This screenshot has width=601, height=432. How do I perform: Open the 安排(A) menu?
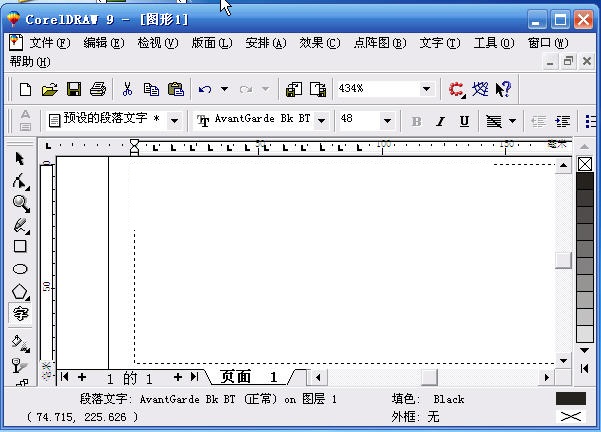pos(266,43)
